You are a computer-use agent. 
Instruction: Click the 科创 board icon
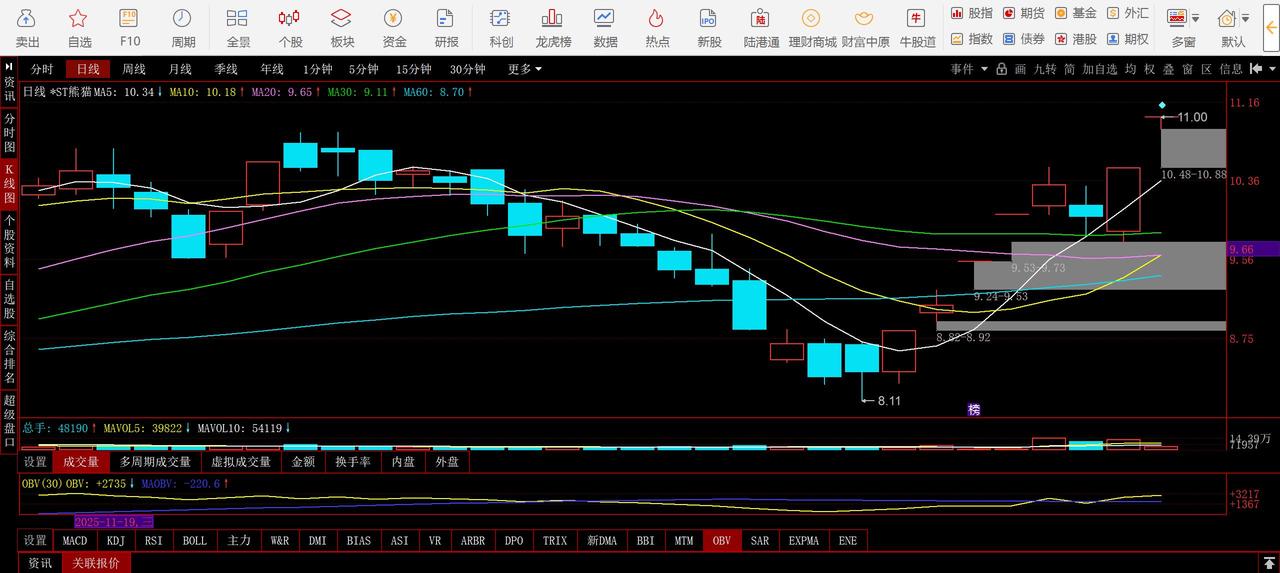(x=501, y=27)
